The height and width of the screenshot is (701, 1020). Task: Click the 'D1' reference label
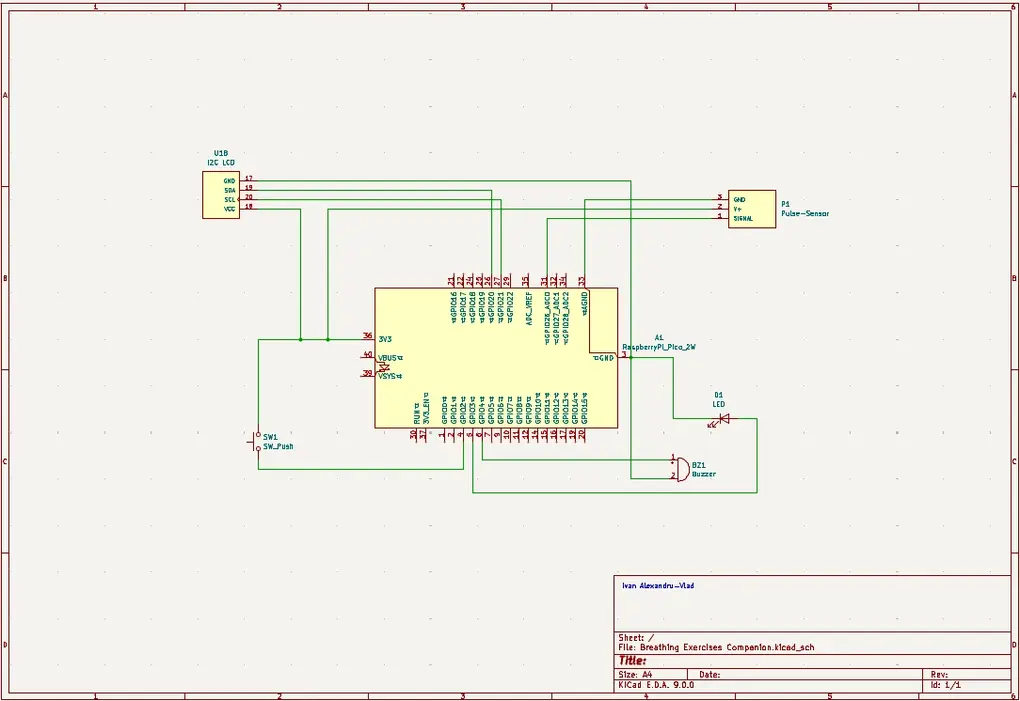(x=719, y=395)
